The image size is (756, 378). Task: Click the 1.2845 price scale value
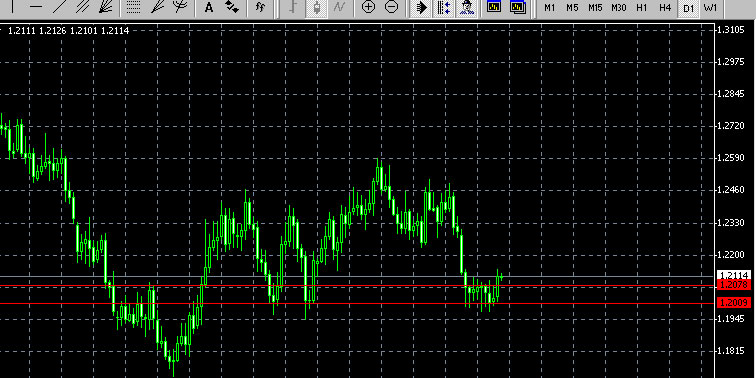731,94
